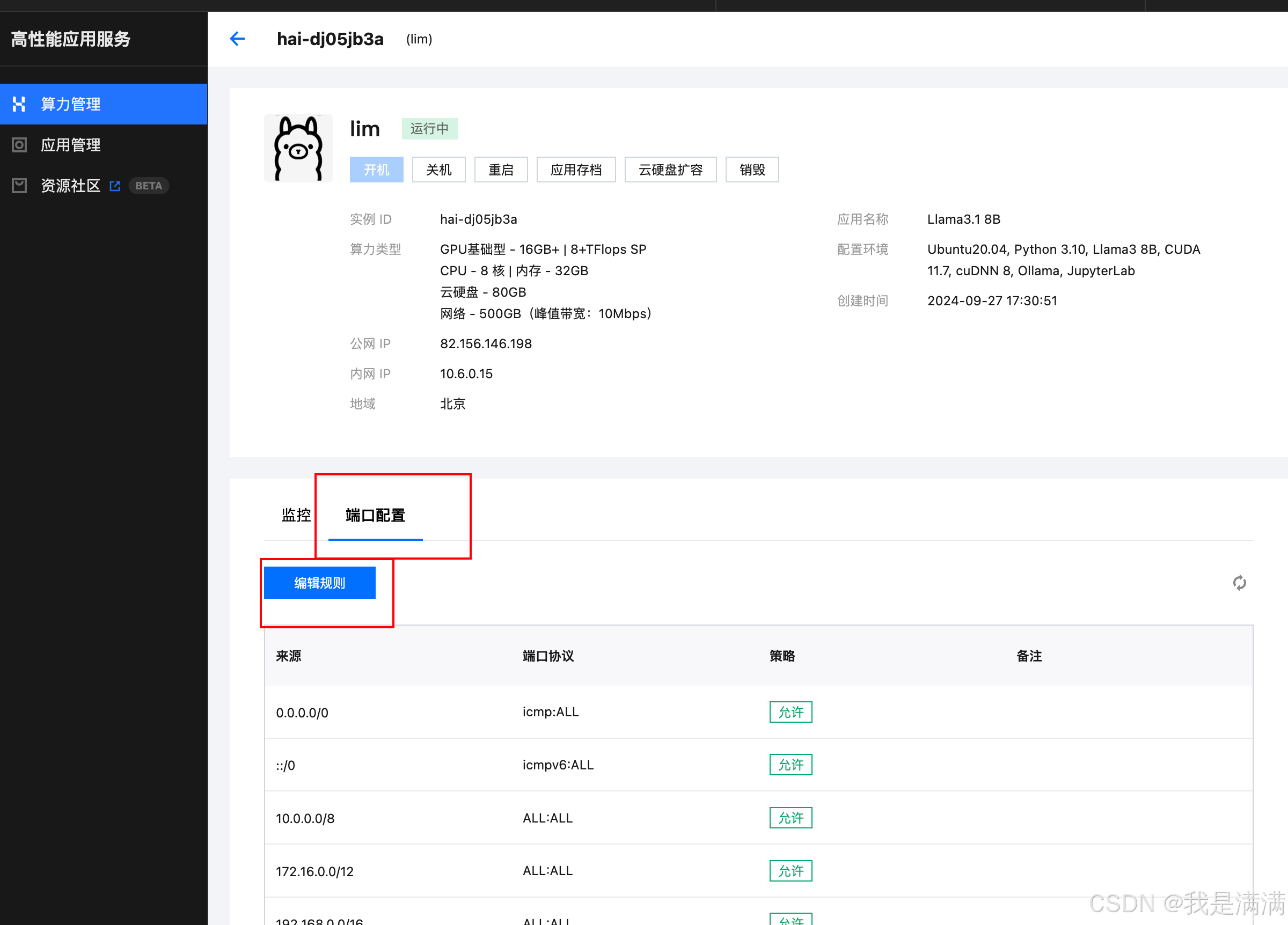Click the 销毁 button
The width and height of the screenshot is (1288, 925).
752,170
